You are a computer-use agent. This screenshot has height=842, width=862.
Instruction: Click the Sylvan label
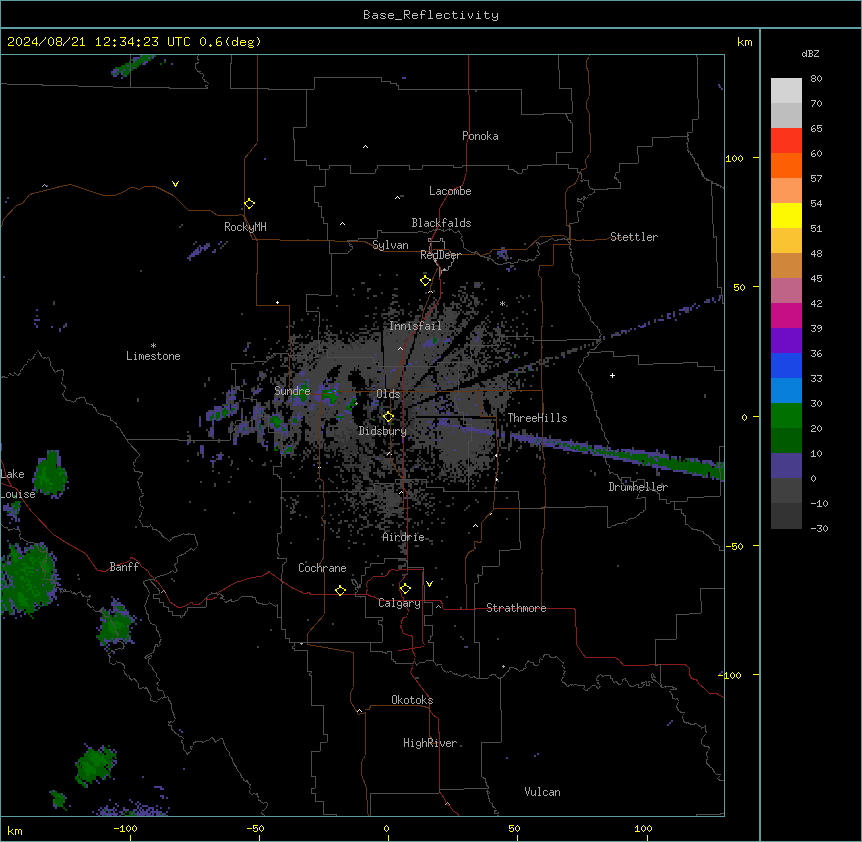click(390, 245)
